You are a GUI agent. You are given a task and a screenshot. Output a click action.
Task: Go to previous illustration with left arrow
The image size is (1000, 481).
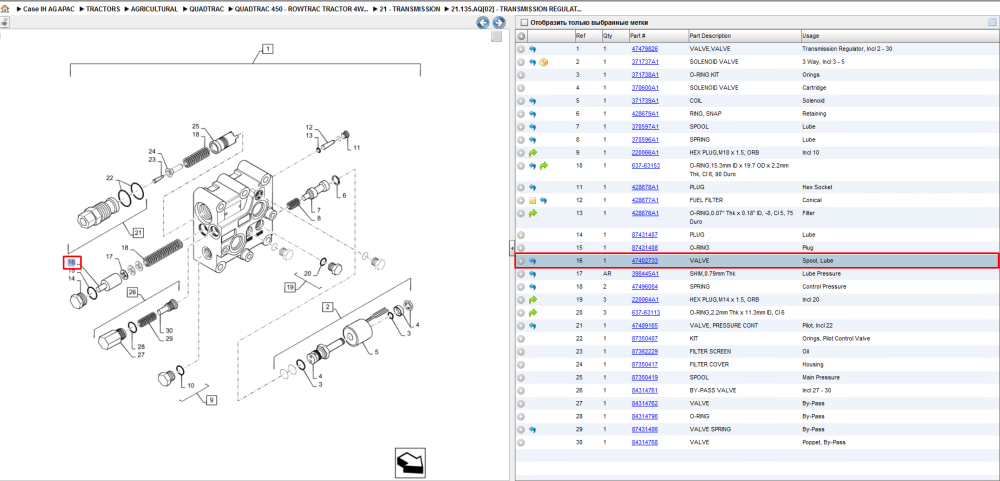[x=483, y=23]
